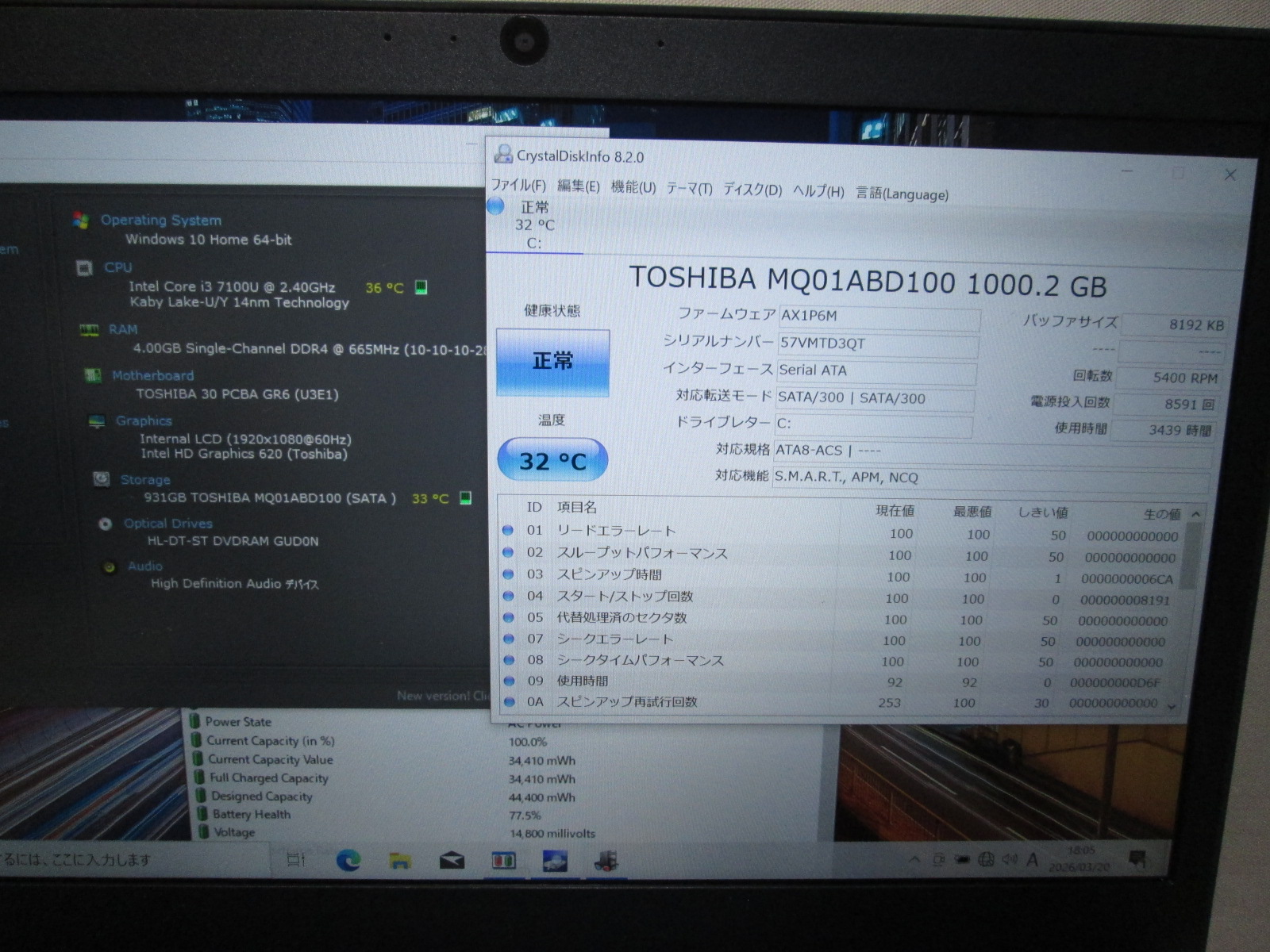
Task: Open File Explorer from the taskbar
Action: click(400, 861)
